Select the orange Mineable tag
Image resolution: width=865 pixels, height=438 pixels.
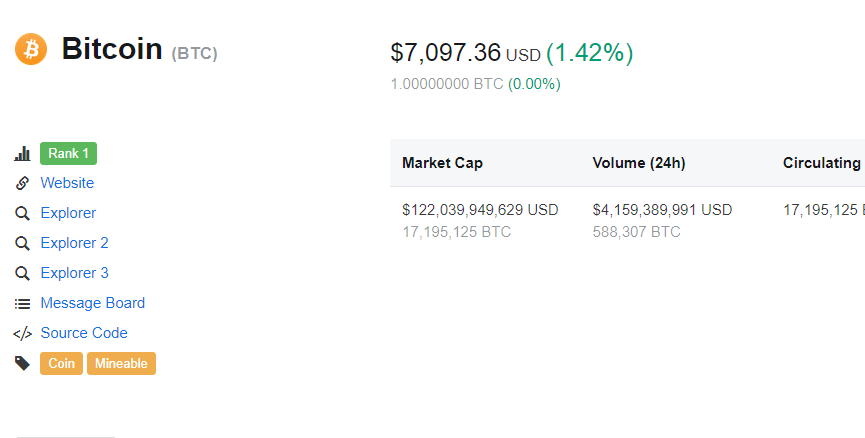coord(121,364)
